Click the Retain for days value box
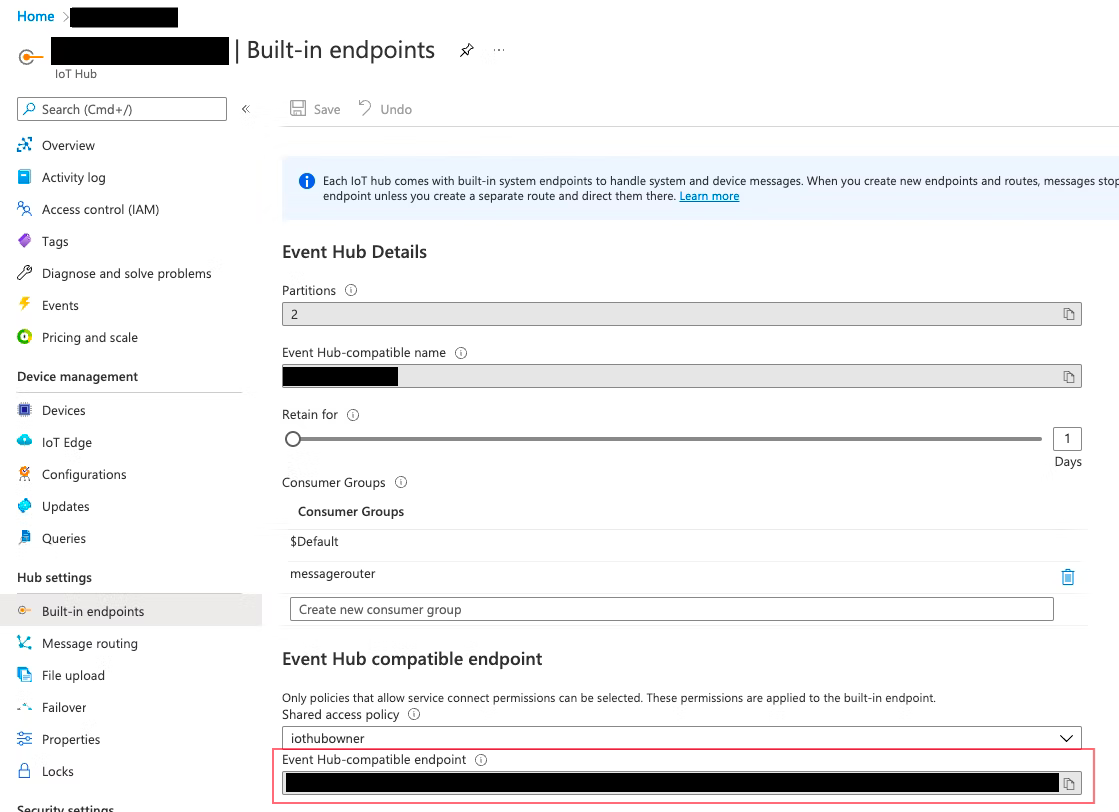The height and width of the screenshot is (812, 1119). (1067, 439)
